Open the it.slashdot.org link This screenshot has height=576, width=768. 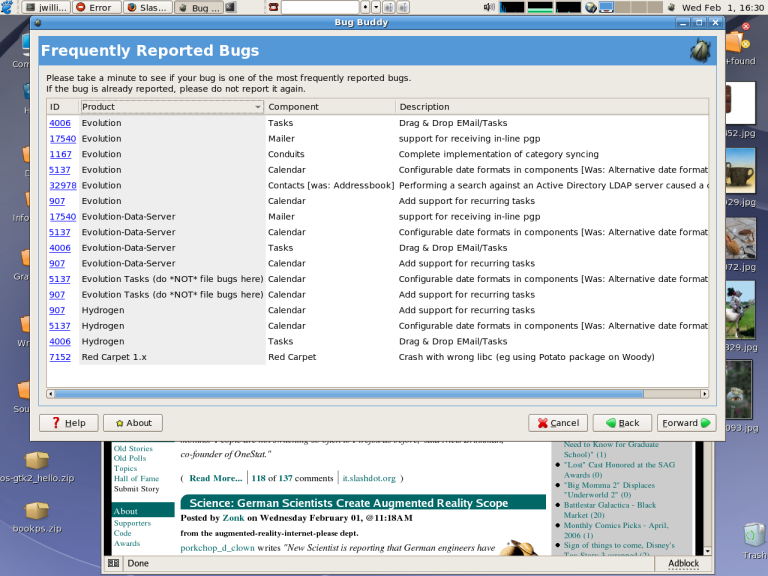click(369, 479)
